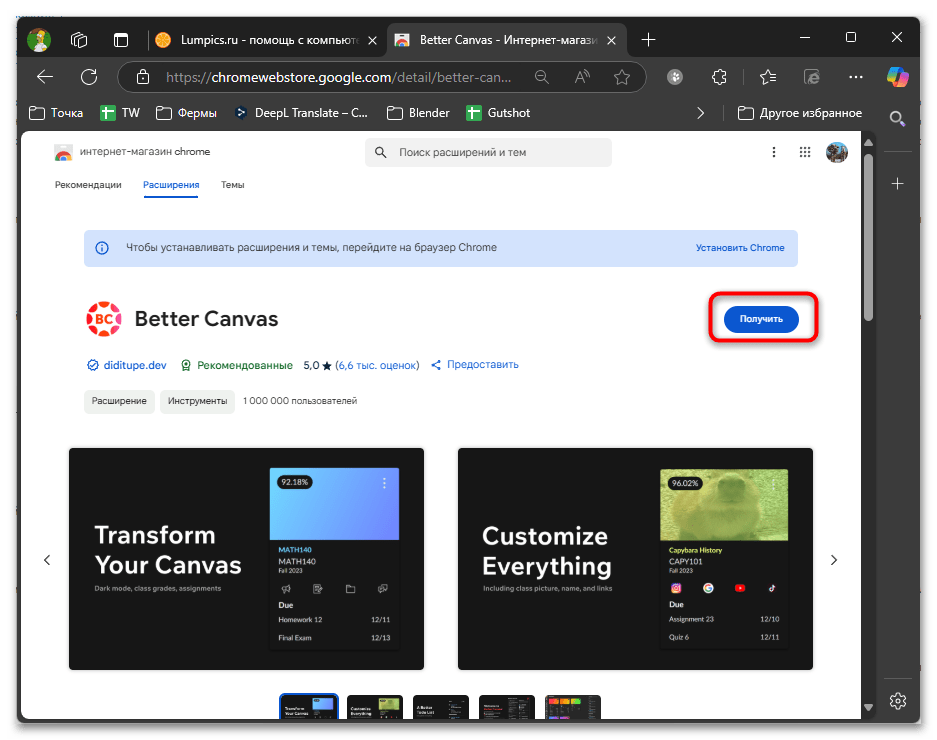View site info via the lock icon
The width and height of the screenshot is (937, 740).
coord(143,77)
